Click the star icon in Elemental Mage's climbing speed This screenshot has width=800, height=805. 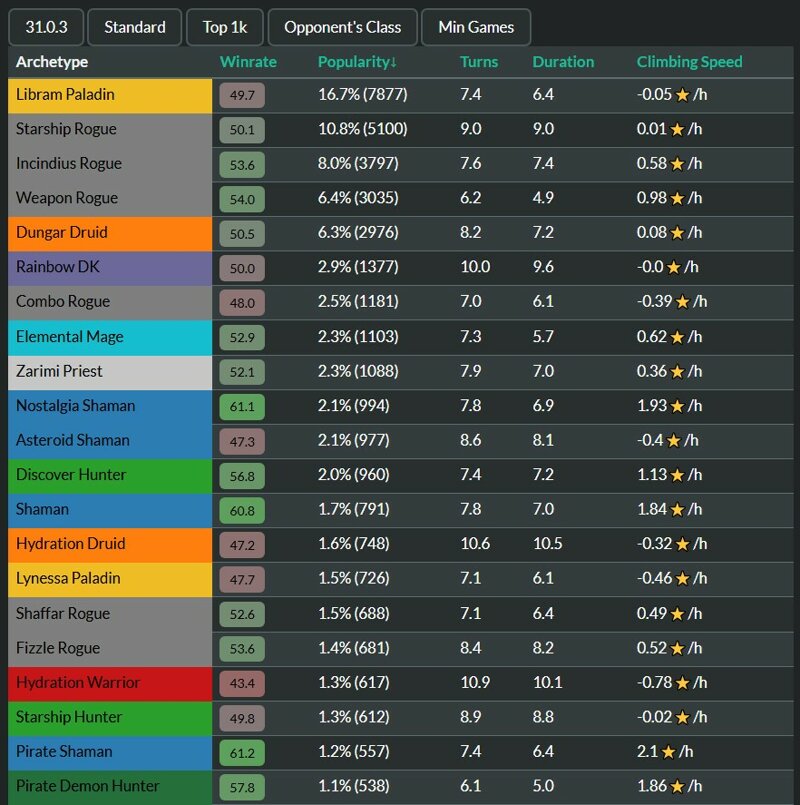click(x=677, y=337)
